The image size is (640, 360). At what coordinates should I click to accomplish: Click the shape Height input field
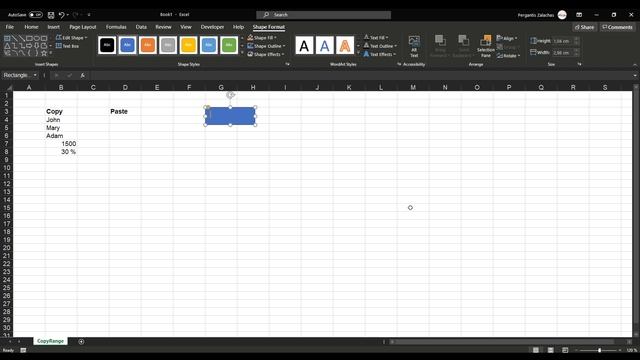tap(562, 41)
